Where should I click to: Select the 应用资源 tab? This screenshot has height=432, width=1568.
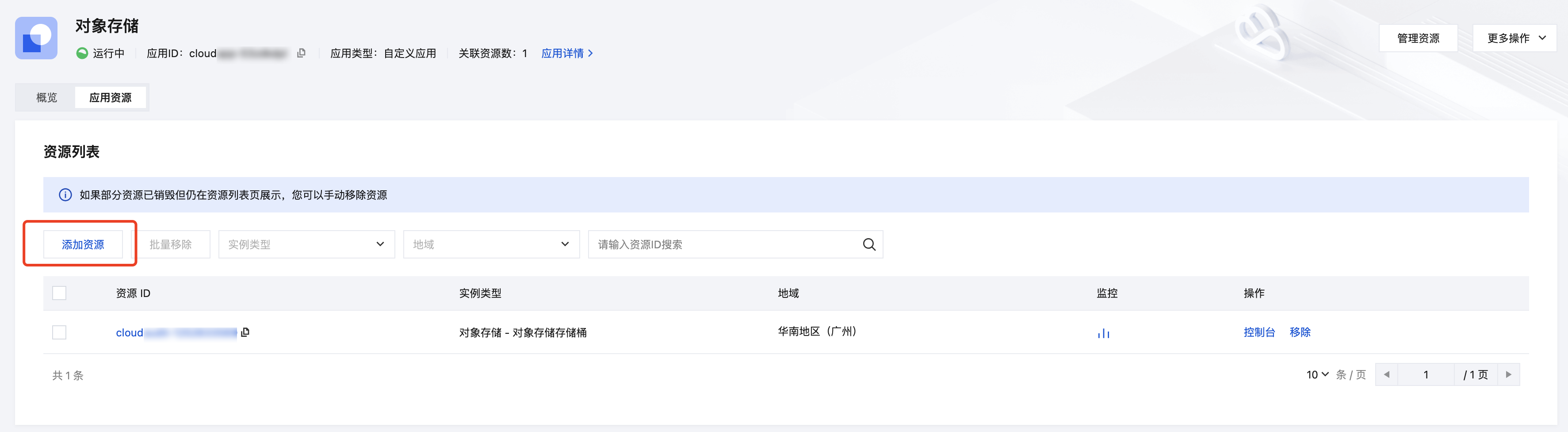click(x=110, y=97)
